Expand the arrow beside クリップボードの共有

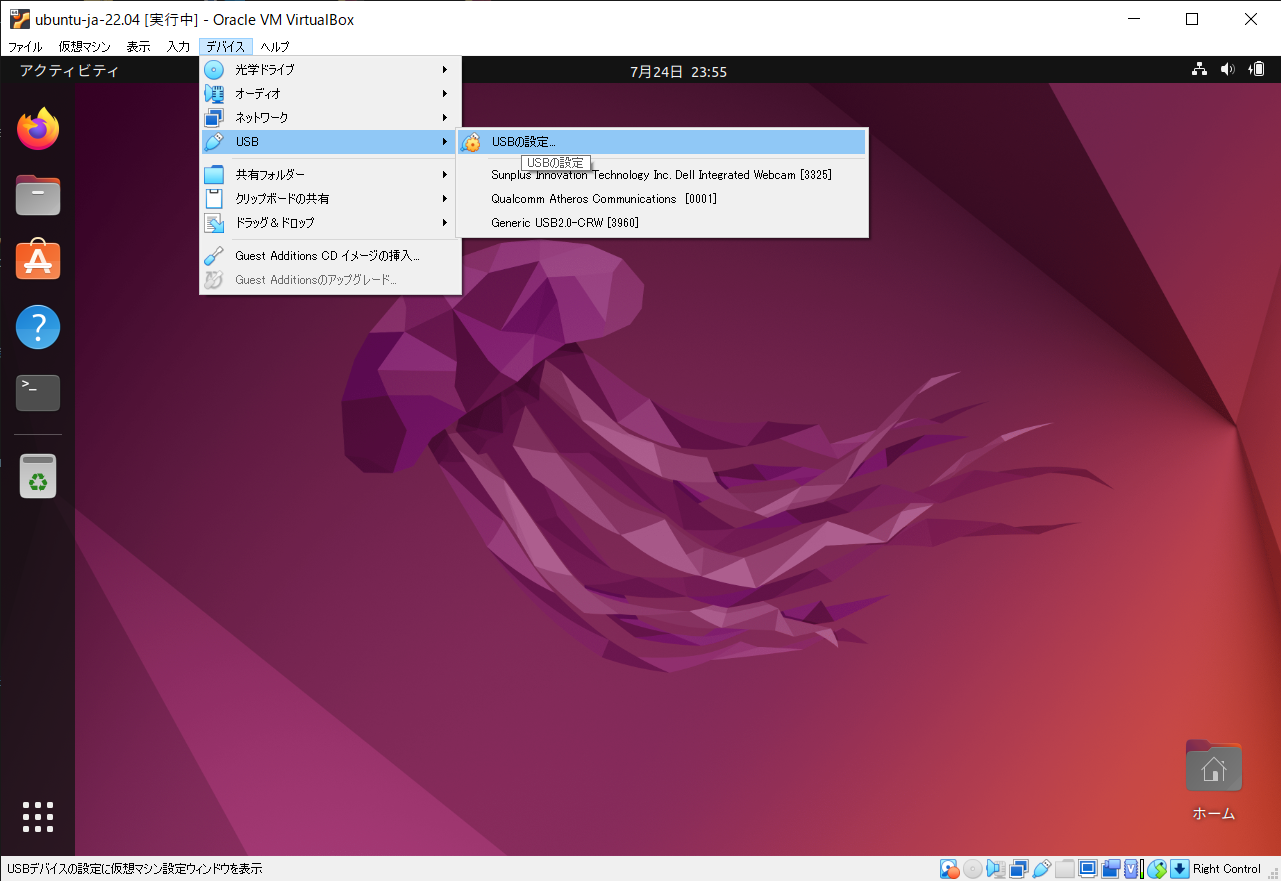[445, 199]
